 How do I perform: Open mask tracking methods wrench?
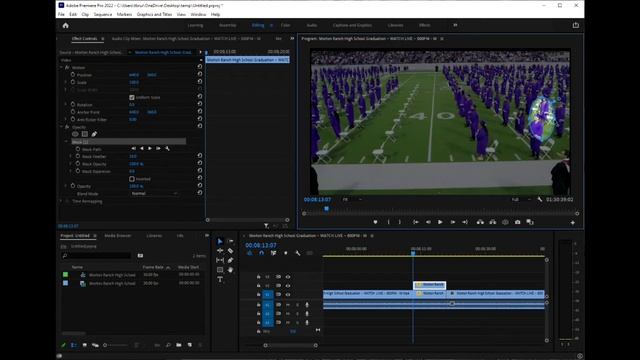coord(167,149)
